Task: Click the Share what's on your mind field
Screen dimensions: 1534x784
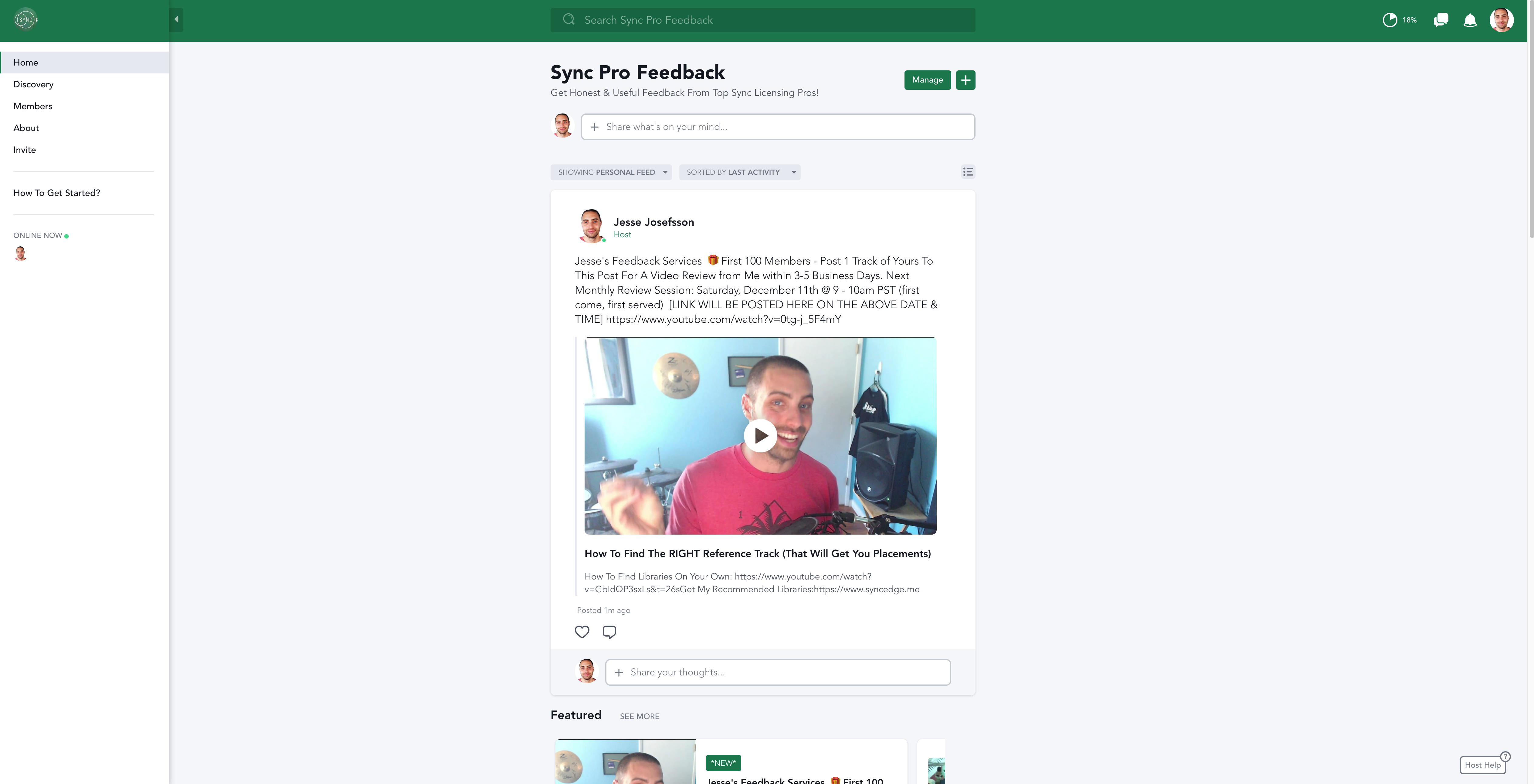Action: pyautogui.click(x=778, y=127)
